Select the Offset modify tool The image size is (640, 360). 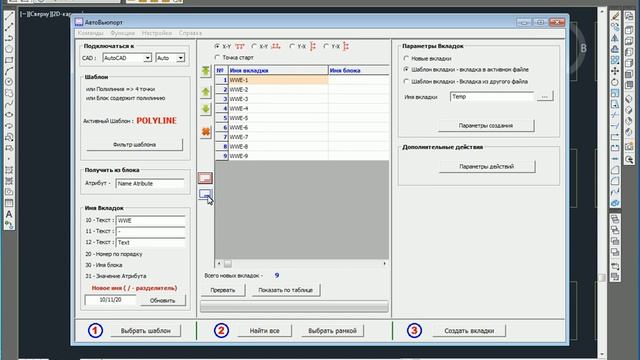(615, 49)
